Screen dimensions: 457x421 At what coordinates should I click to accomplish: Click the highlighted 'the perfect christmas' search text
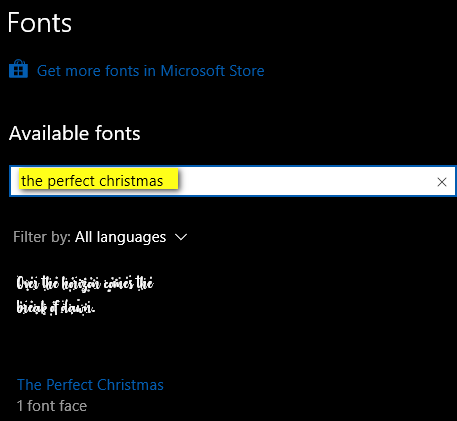(x=92, y=181)
